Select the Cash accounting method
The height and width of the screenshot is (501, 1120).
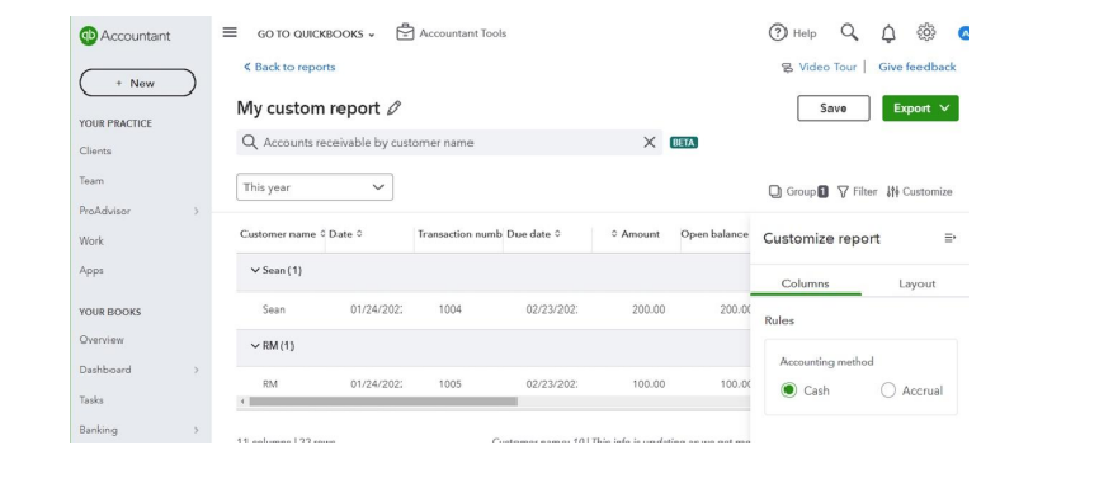coord(789,390)
